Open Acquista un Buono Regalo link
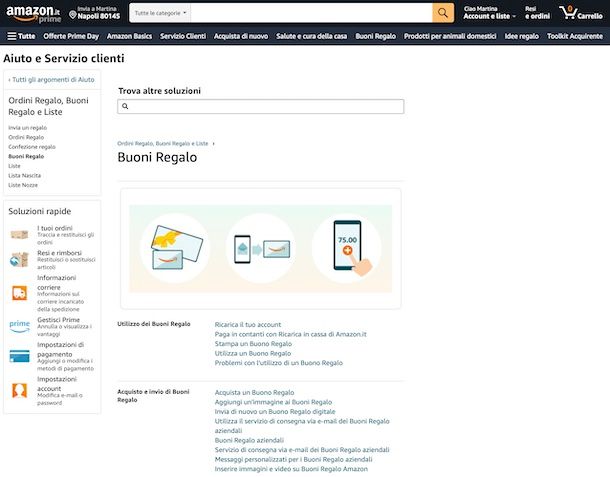 (254, 393)
